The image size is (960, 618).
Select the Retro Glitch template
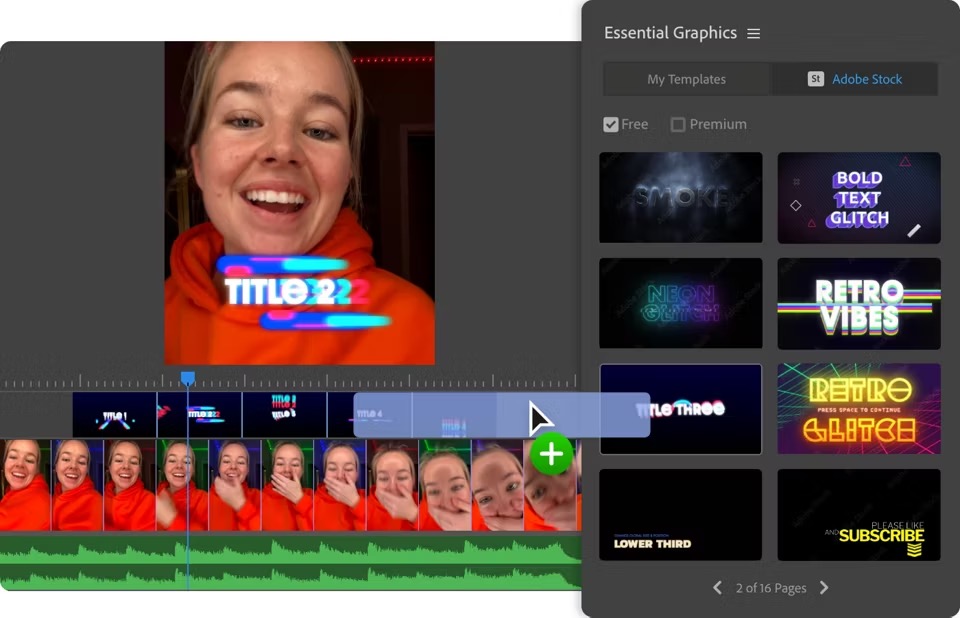point(859,409)
